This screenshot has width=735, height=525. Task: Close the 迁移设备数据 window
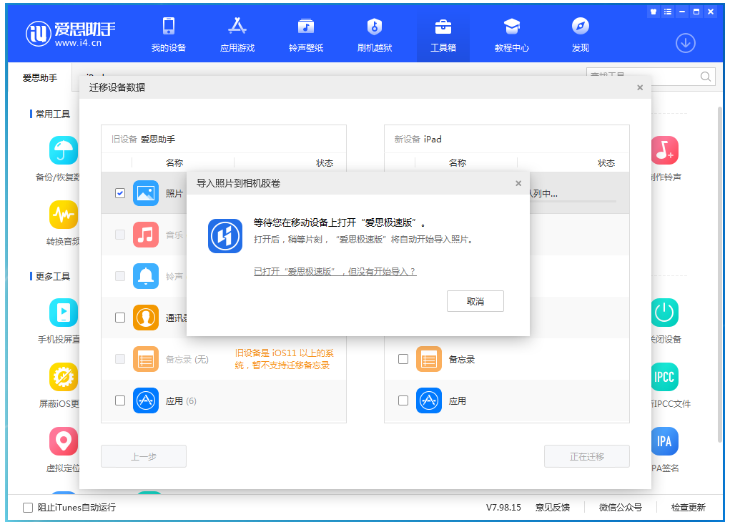click(x=640, y=88)
